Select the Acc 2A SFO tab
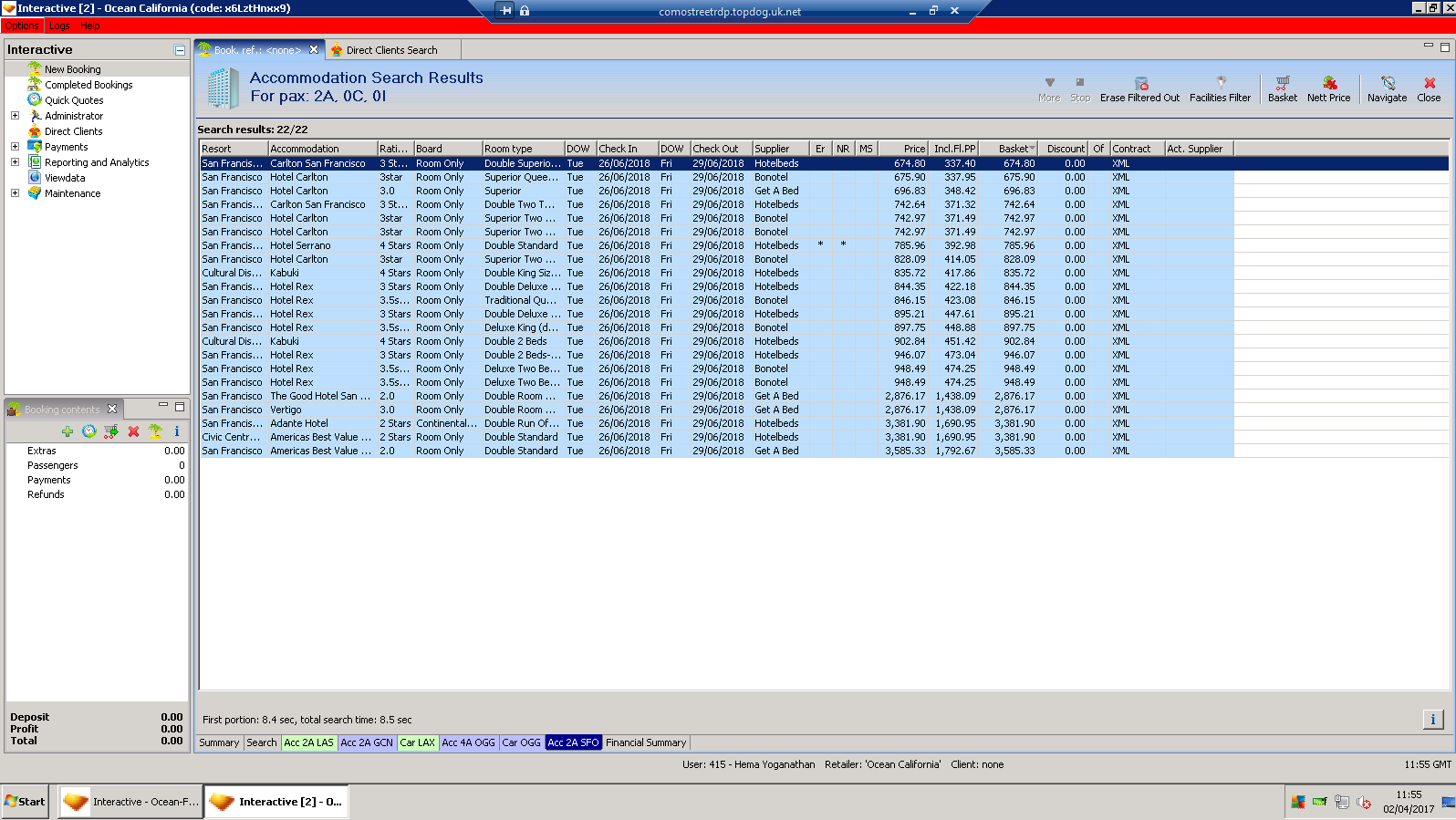 pos(574,742)
